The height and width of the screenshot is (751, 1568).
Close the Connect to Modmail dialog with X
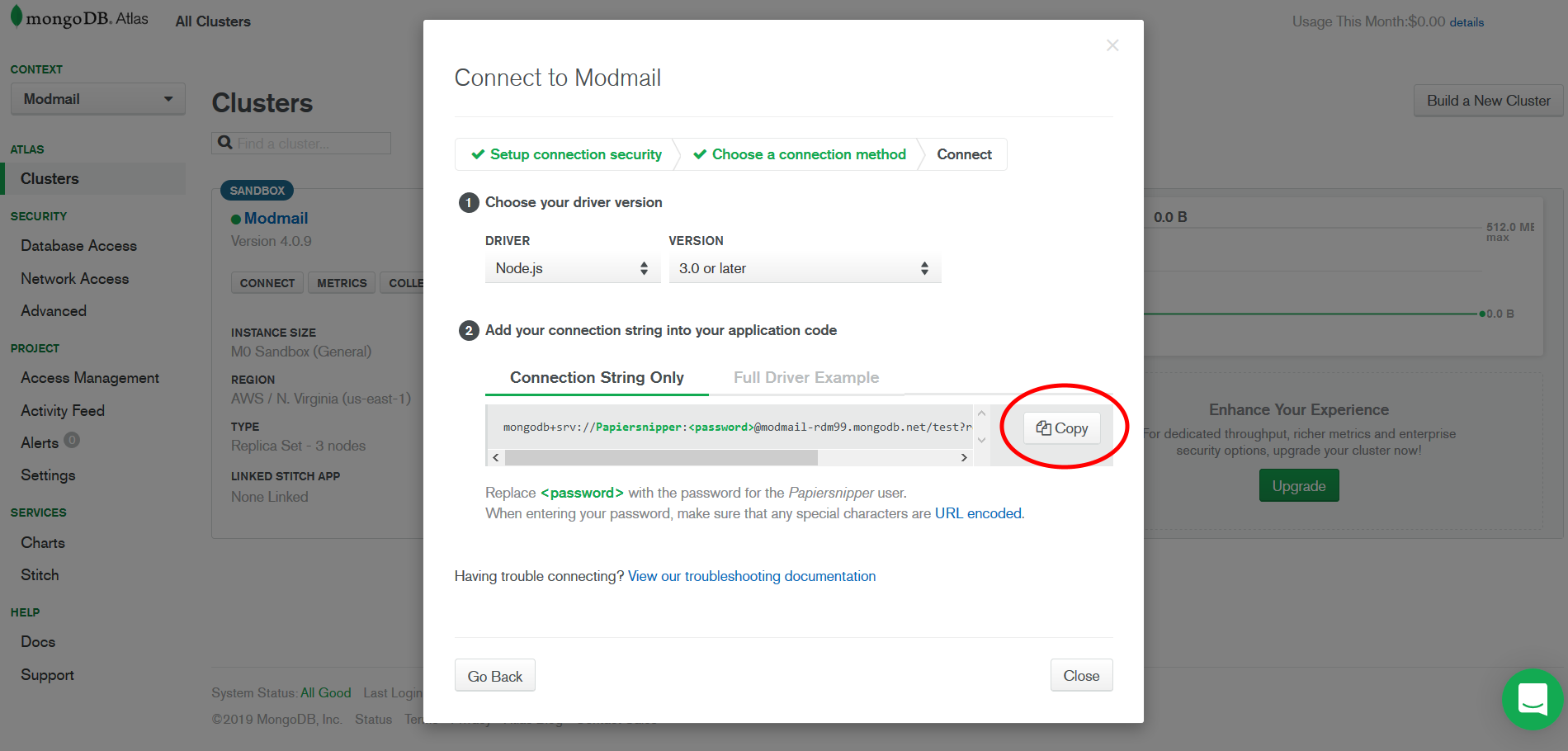click(x=1112, y=45)
